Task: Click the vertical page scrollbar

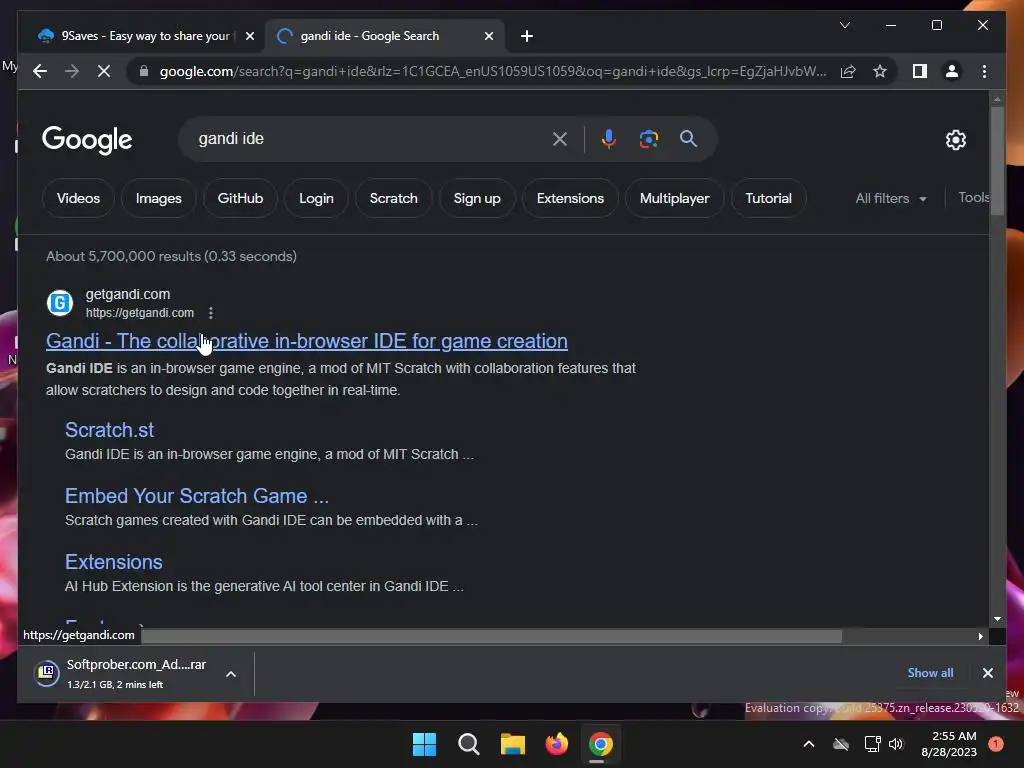Action: (x=997, y=160)
